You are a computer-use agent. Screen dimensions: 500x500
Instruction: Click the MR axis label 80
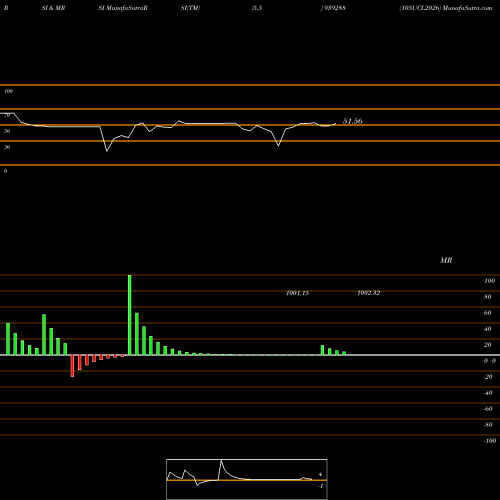(488, 297)
